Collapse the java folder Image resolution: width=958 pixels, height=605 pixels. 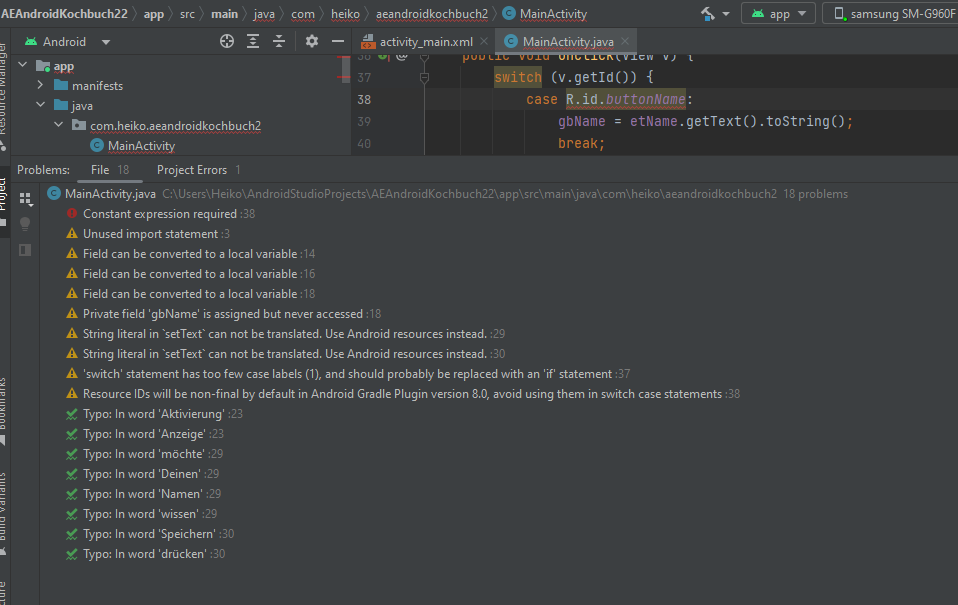point(41,106)
